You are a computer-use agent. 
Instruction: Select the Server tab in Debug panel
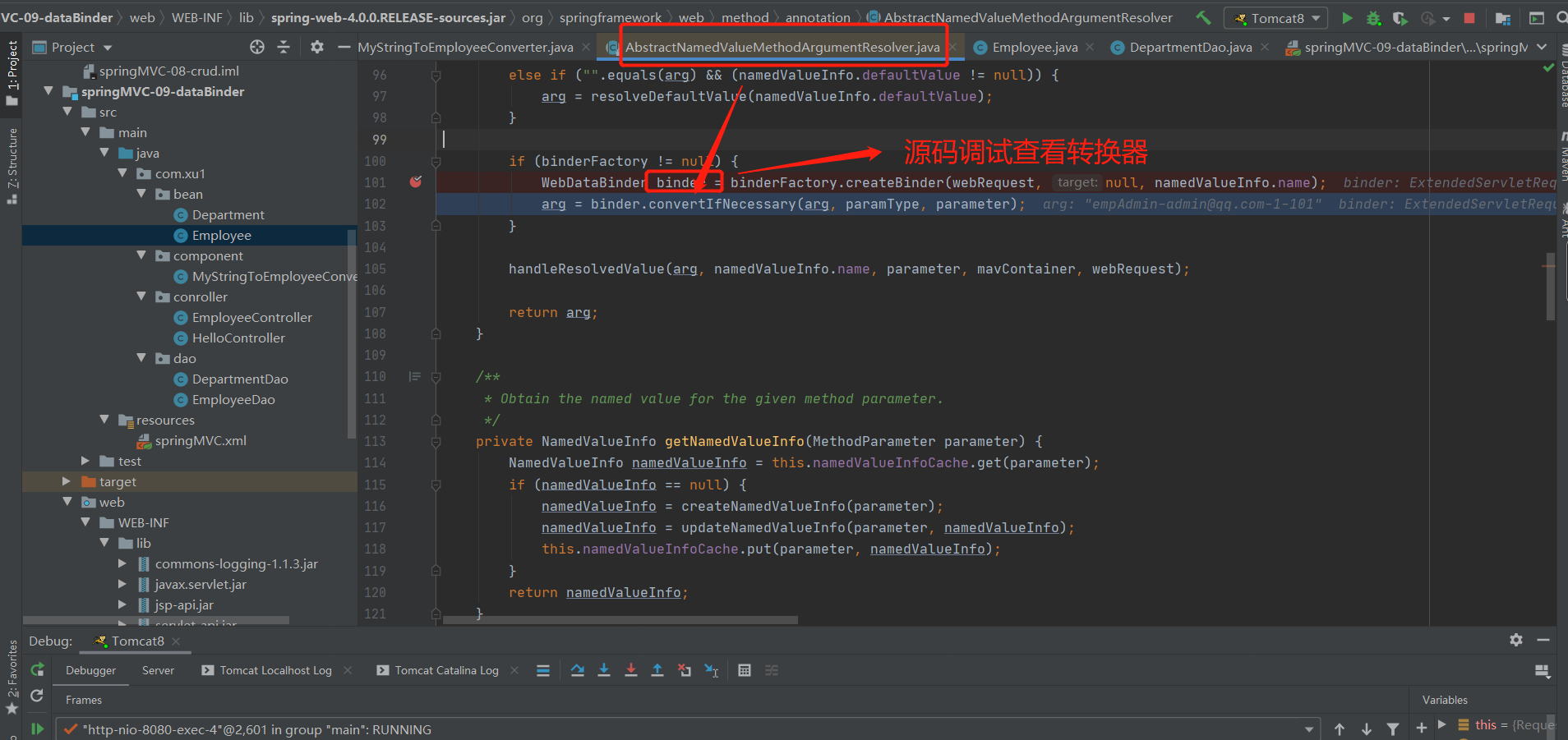pyautogui.click(x=158, y=670)
